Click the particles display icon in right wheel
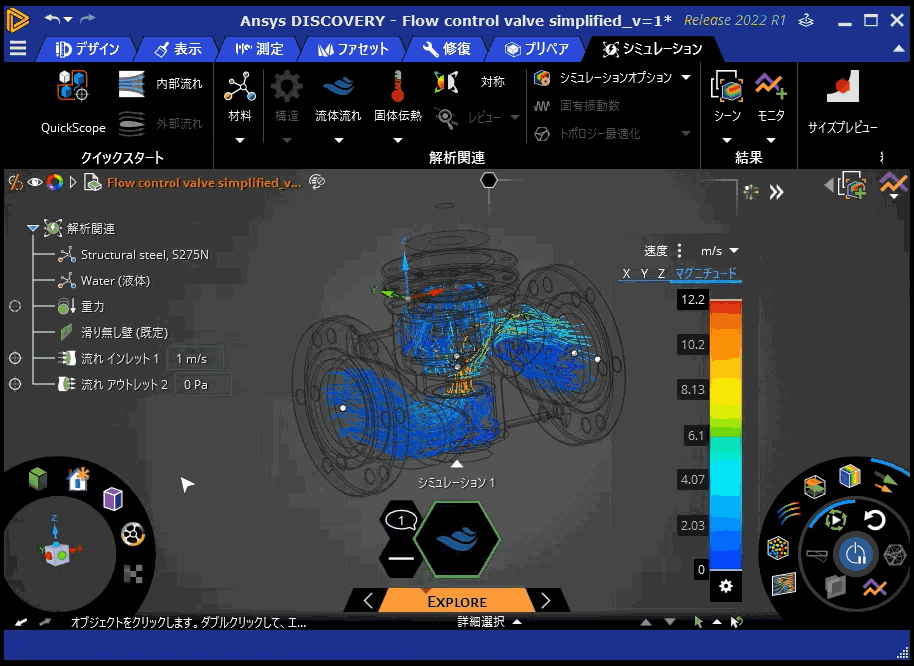 (x=778, y=548)
